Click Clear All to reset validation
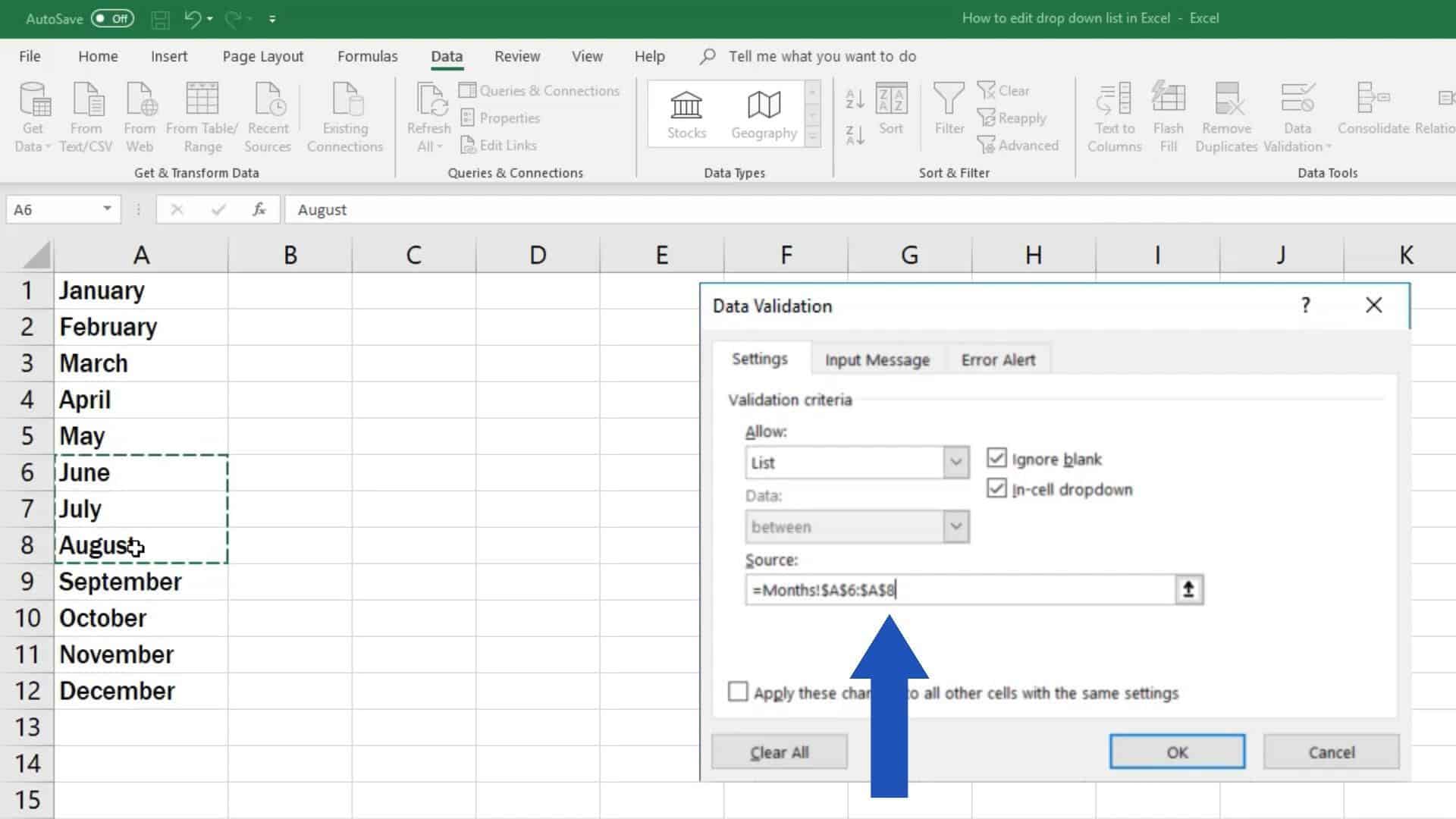Screen dimensions: 1456x819 [x=779, y=752]
